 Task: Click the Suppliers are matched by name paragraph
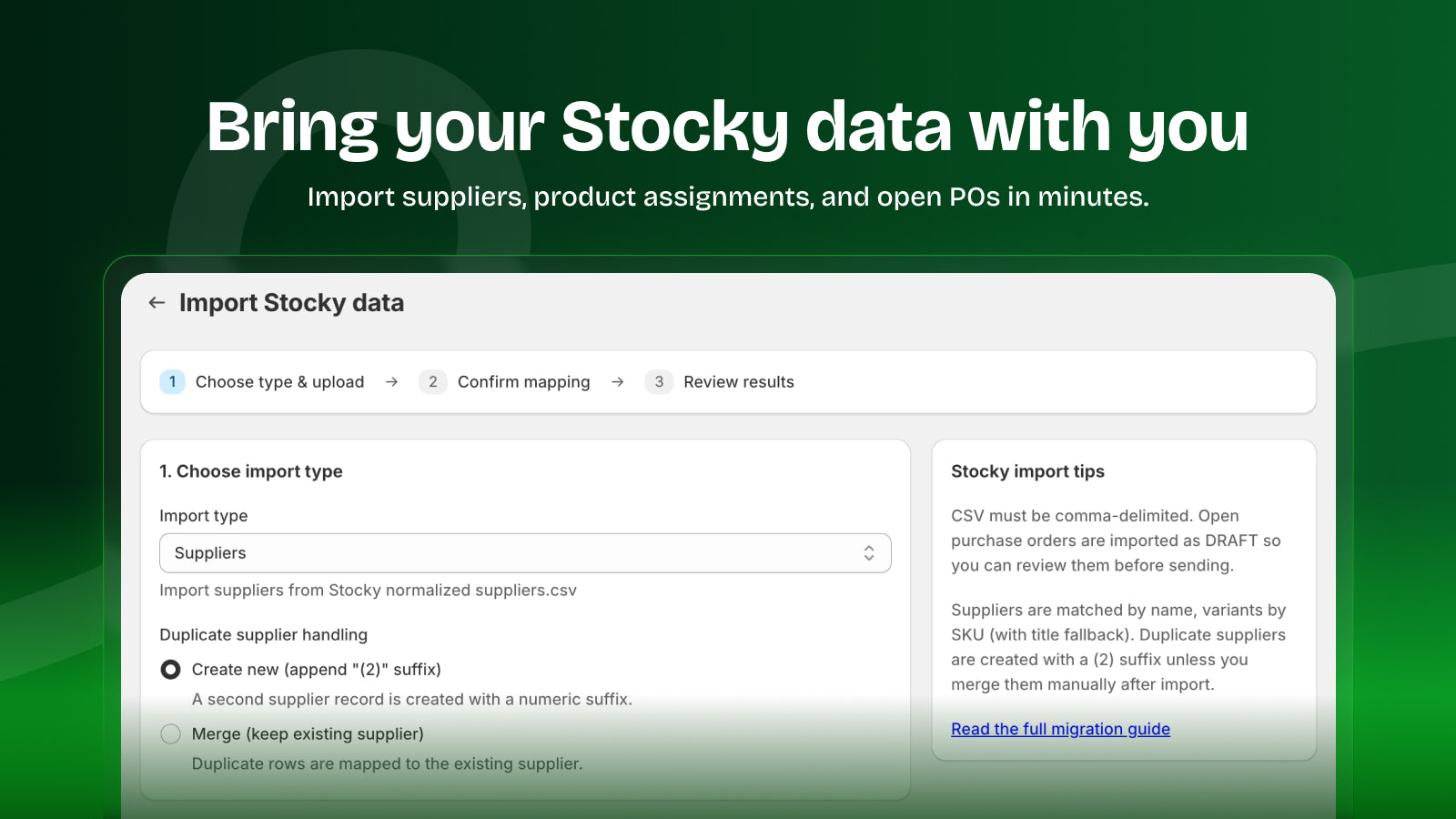1118,647
